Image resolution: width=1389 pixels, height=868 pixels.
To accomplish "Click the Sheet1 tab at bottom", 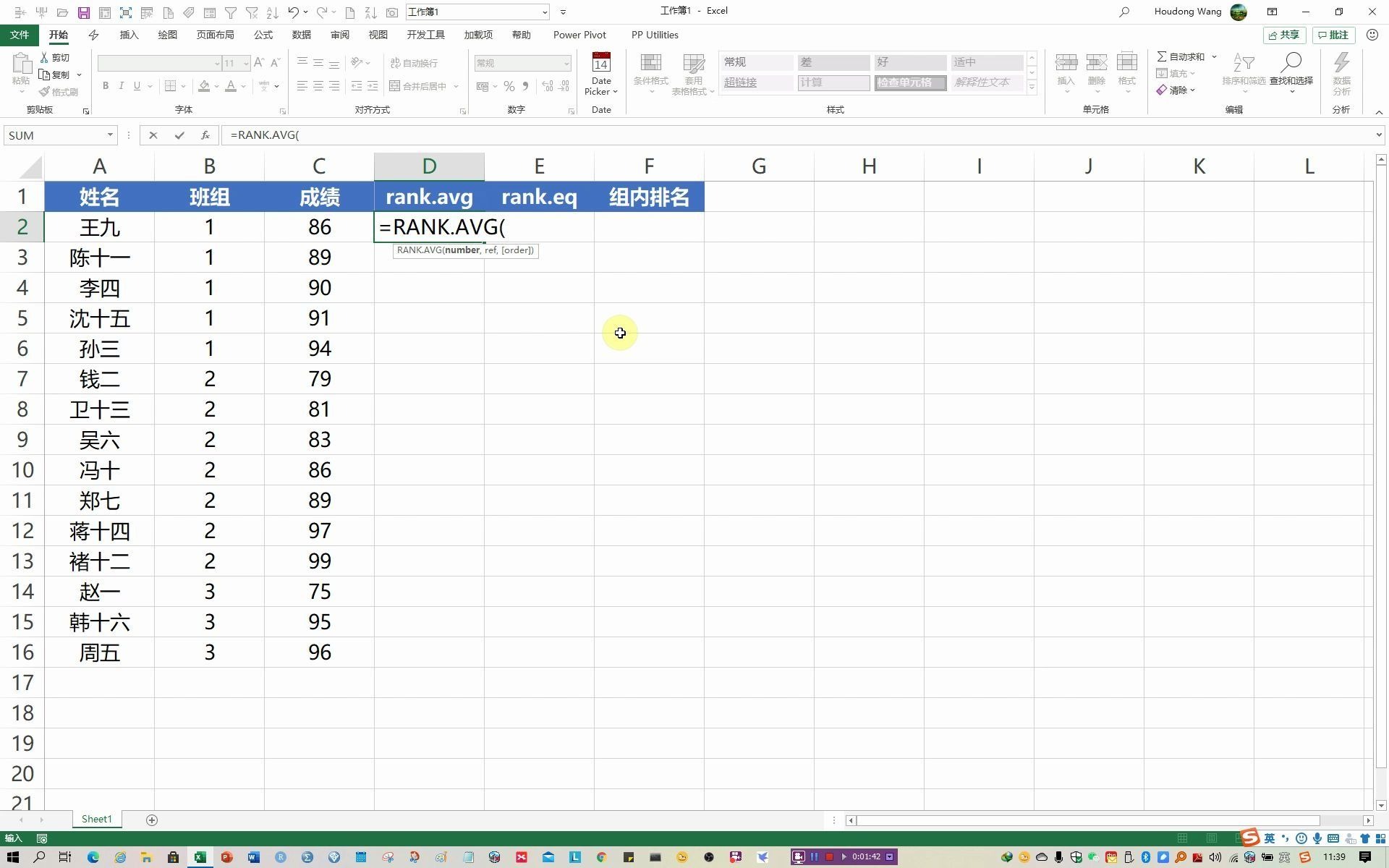I will (x=97, y=819).
